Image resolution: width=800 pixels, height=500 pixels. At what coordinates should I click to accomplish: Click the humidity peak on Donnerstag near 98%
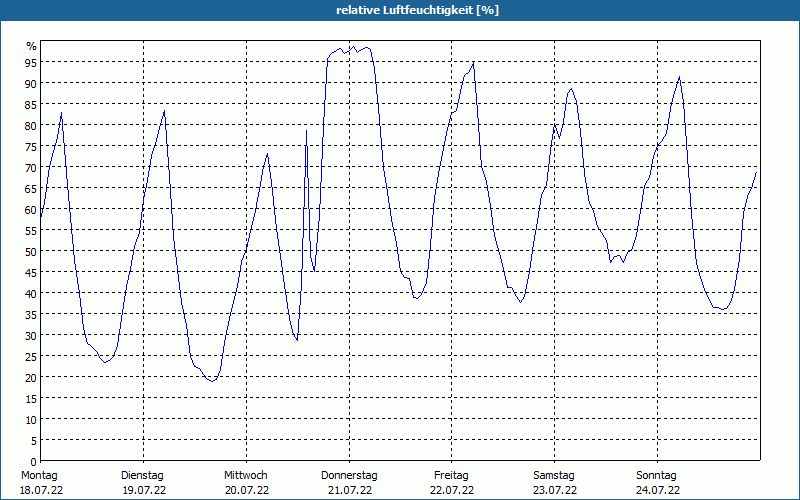pos(353,47)
